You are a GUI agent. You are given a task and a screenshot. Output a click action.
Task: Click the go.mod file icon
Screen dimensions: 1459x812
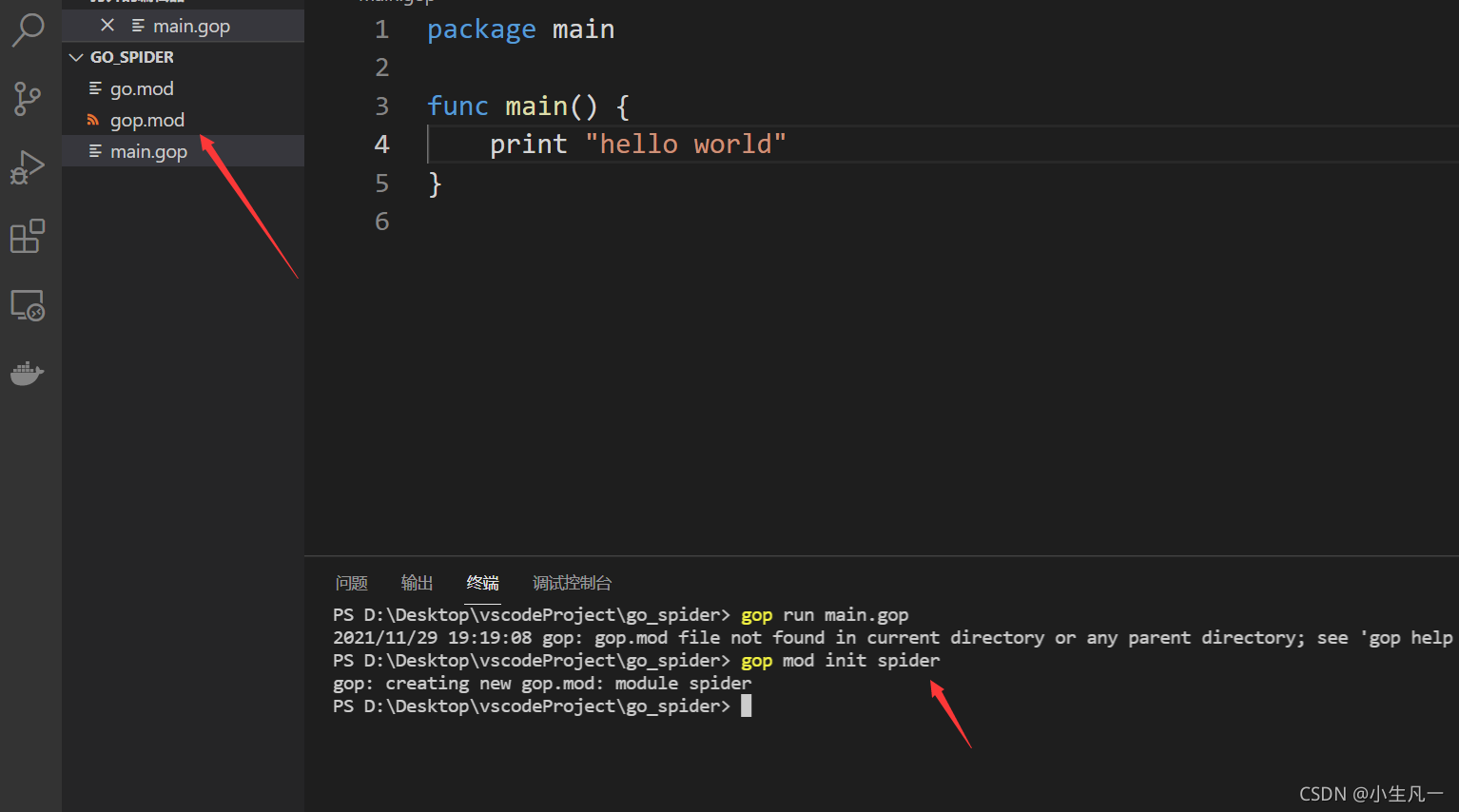click(x=94, y=88)
